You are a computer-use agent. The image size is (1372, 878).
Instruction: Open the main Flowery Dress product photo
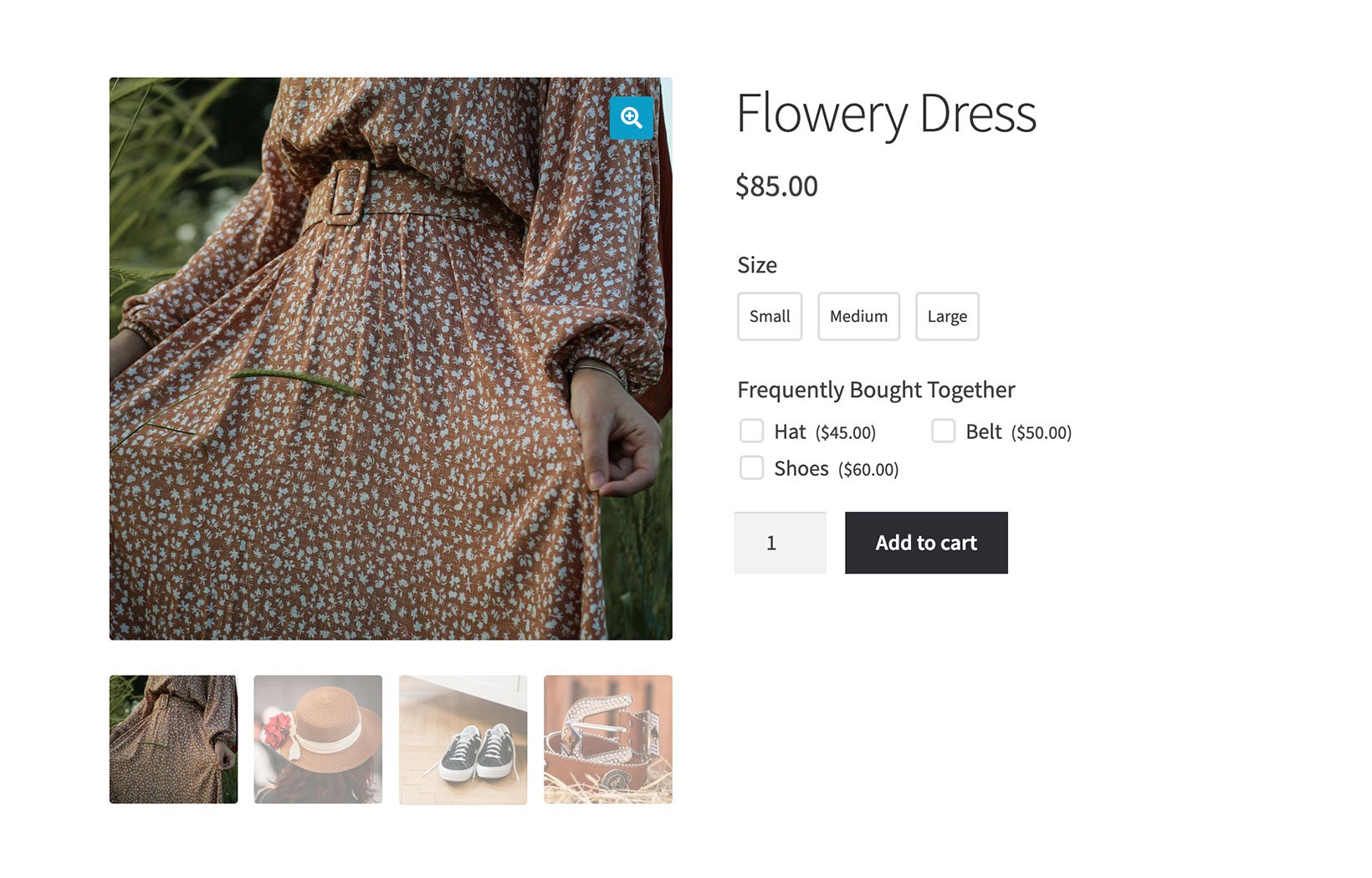(x=391, y=359)
